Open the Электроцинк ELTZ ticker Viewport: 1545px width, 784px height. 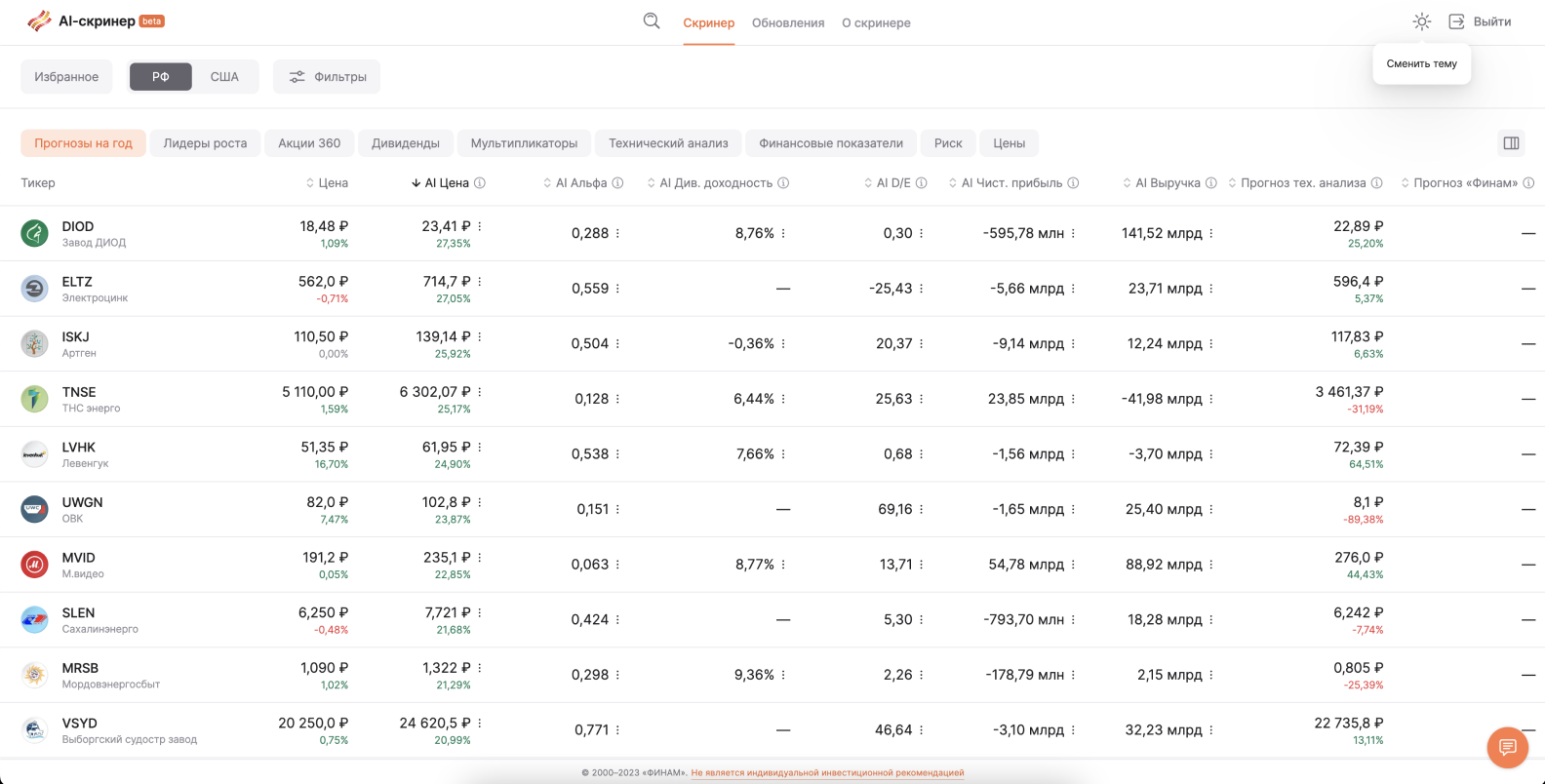point(95,289)
